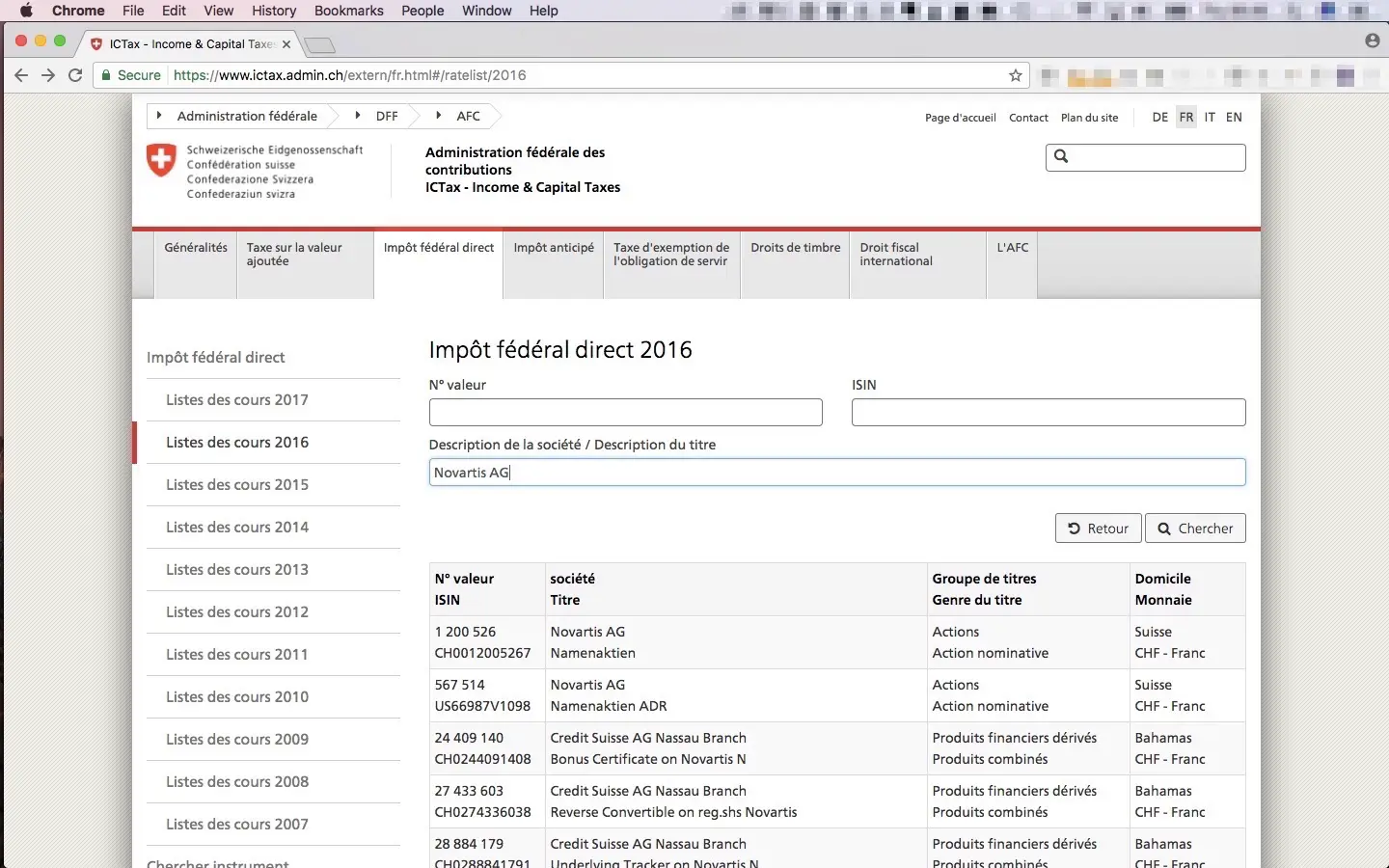
Task: Click the breadcrumb arrow before AFC
Action: [439, 116]
